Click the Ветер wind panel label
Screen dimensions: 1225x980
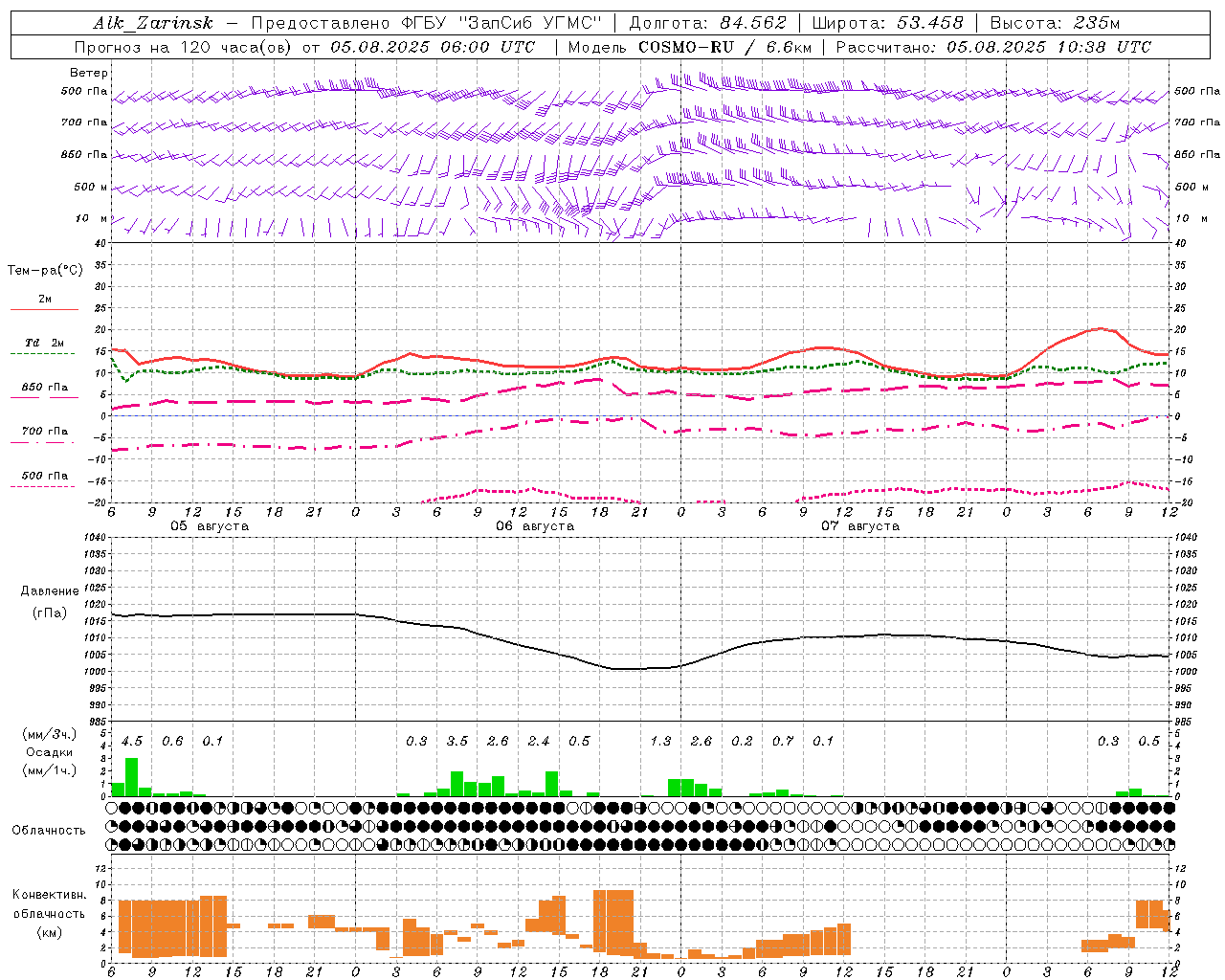[89, 73]
